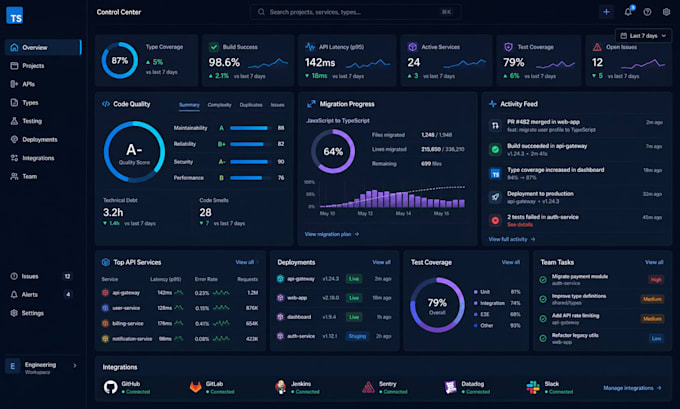
Task: Open Projects in the sidebar
Action: [42, 66]
